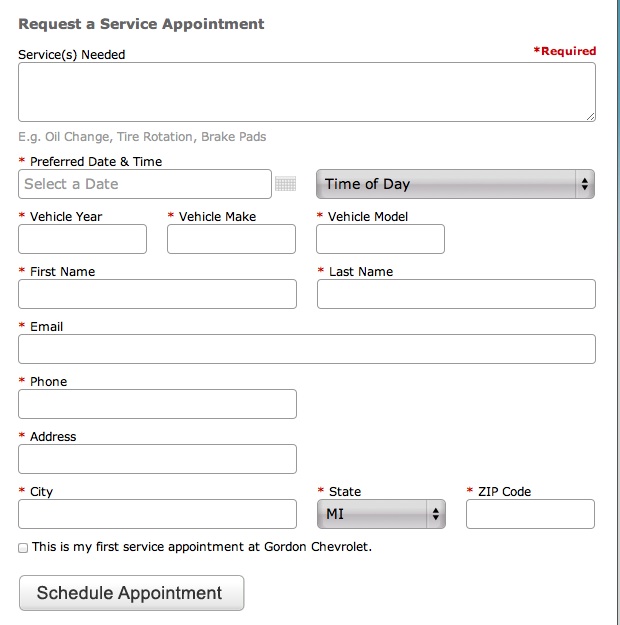Click the Schedule Appointment button
Screen dimensions: 620x625
pos(132,593)
